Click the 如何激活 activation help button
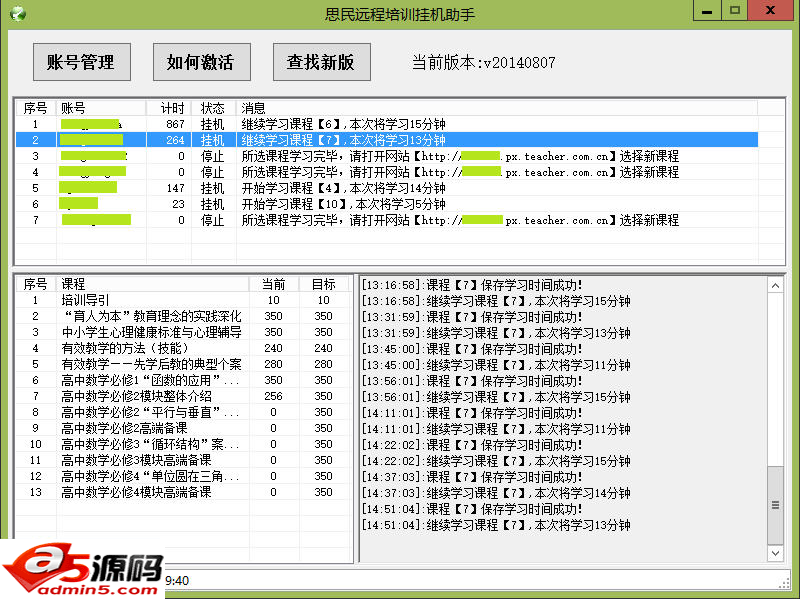 (201, 62)
